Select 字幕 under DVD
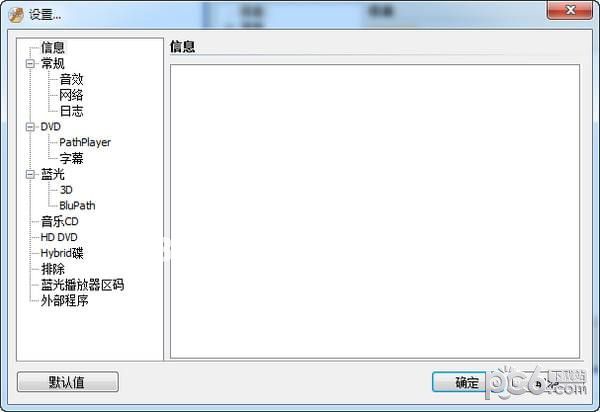This screenshot has width=600, height=412. click(71, 158)
